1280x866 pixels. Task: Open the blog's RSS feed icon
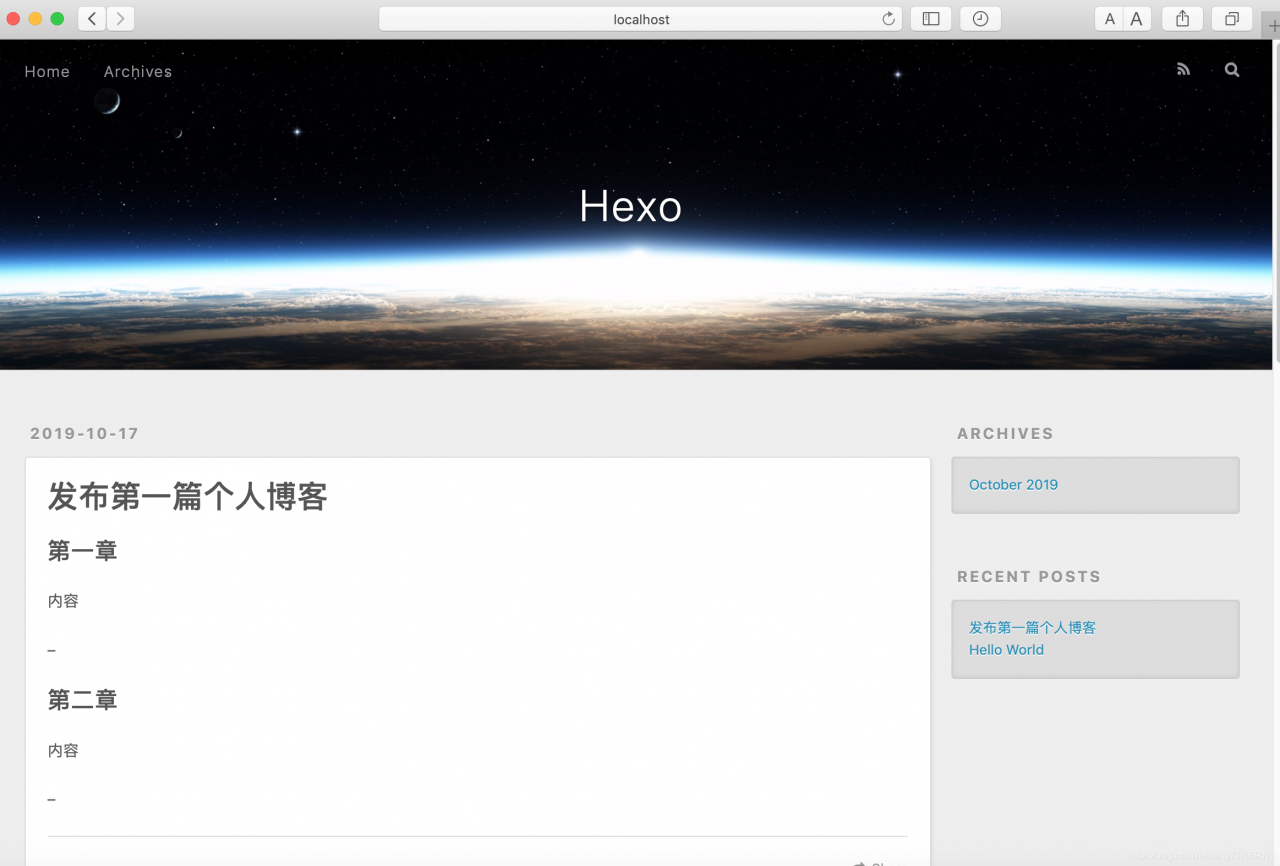coord(1183,69)
